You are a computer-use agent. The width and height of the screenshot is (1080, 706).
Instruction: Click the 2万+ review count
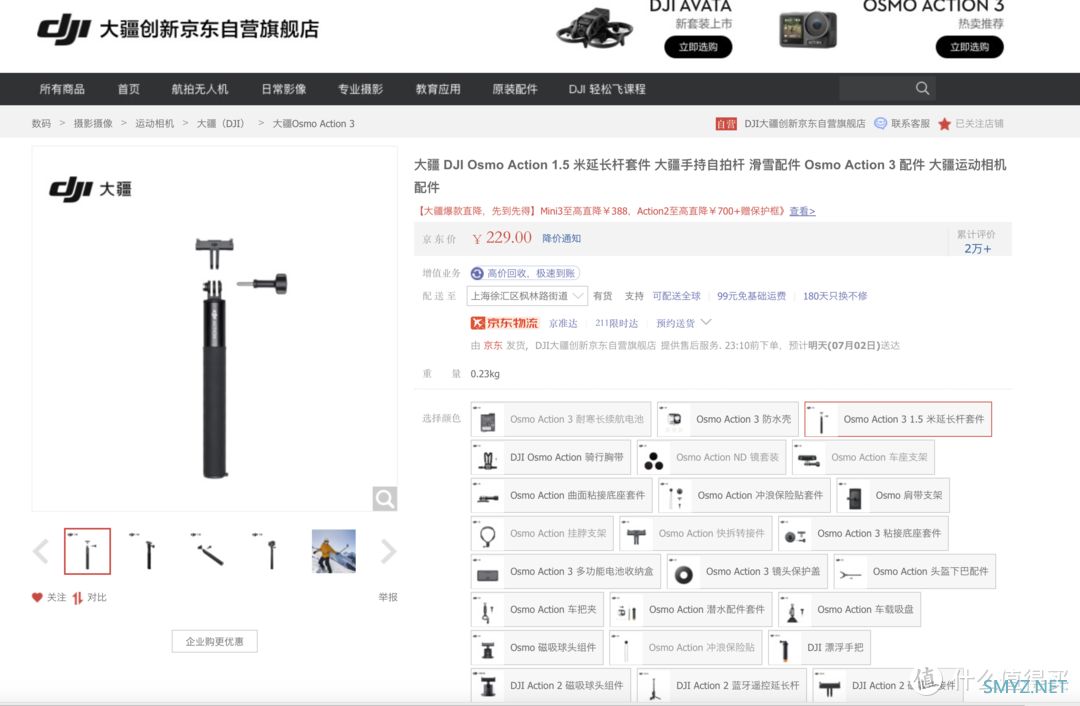point(977,249)
